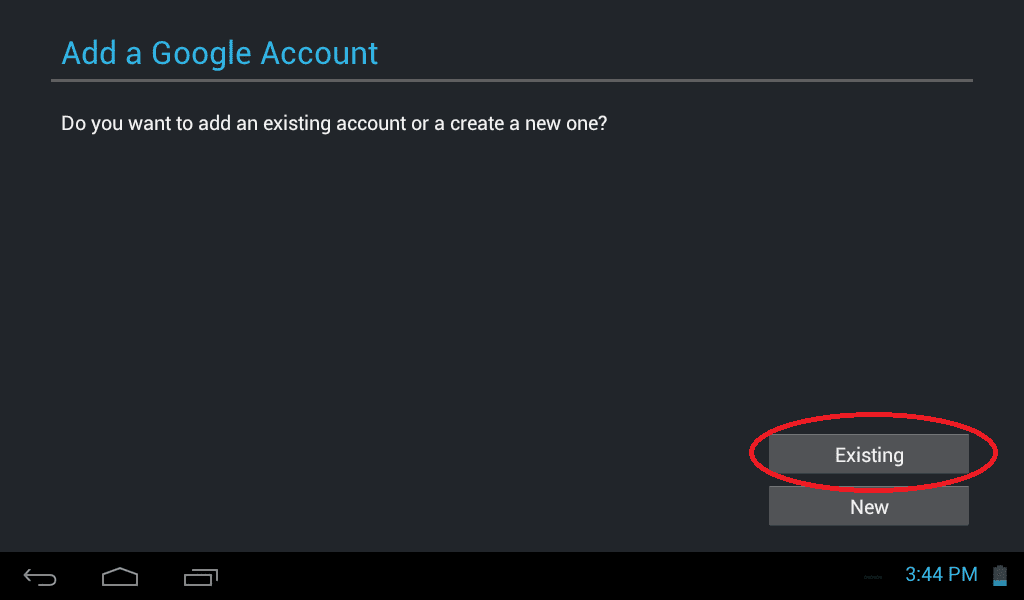Tap the Android Back navigation icon
Screen dimensions: 1024x600
(x=40, y=576)
